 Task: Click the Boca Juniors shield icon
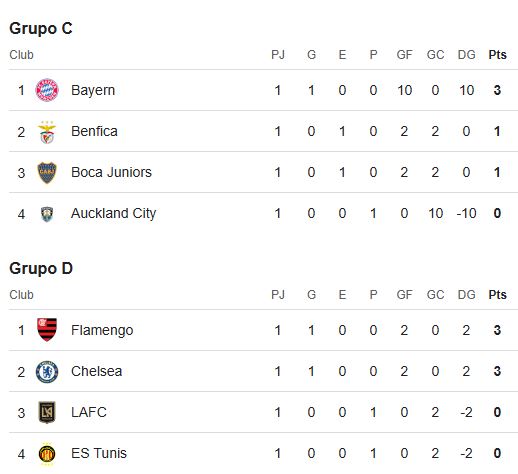pyautogui.click(x=47, y=173)
